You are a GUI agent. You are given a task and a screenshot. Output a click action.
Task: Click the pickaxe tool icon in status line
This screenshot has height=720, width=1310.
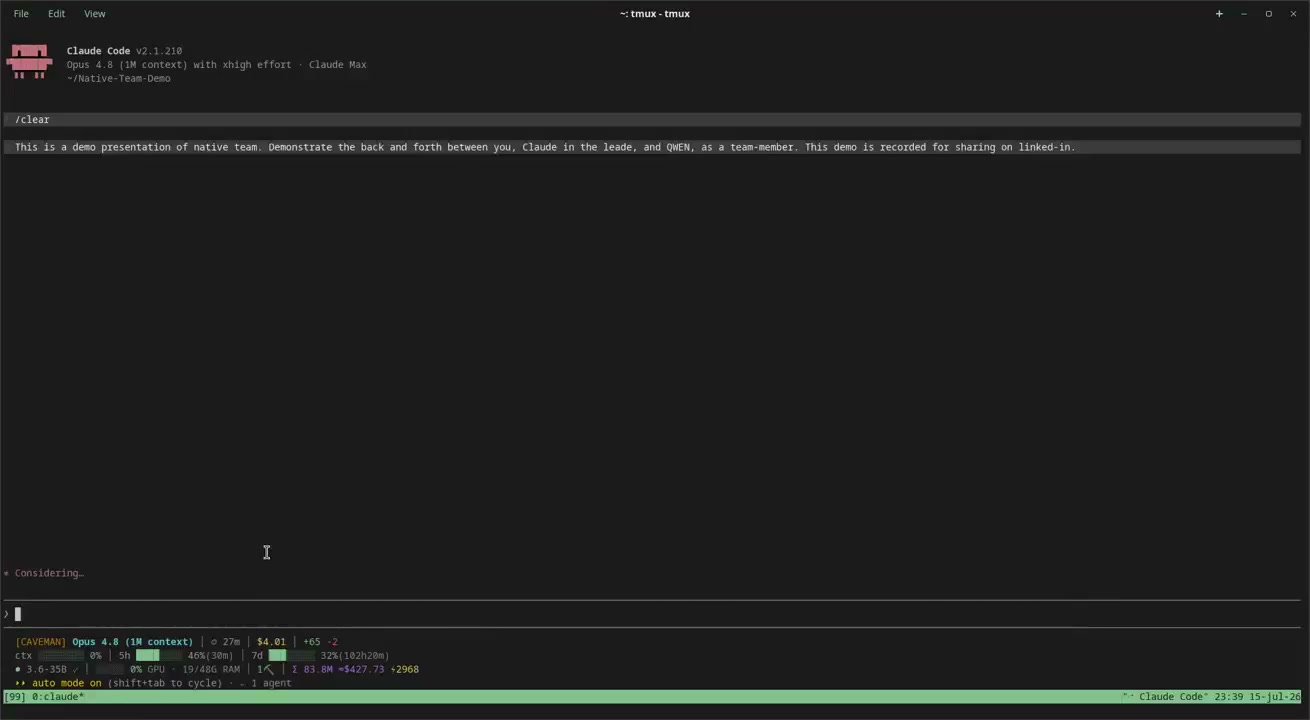point(269,669)
